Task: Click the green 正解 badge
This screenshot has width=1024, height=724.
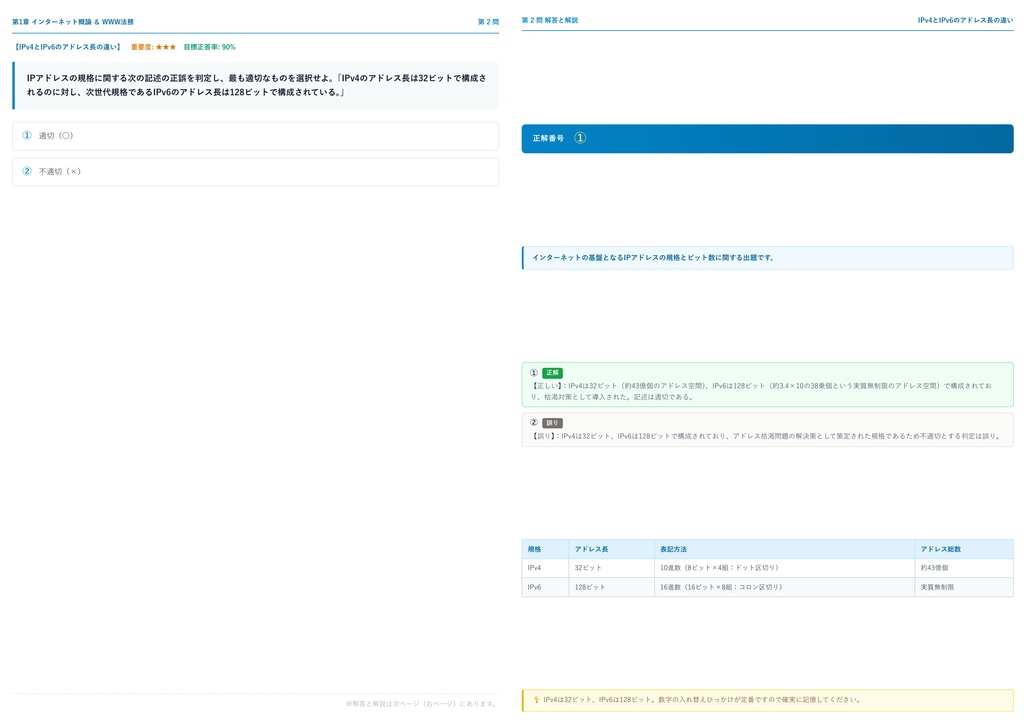Action: (x=552, y=373)
